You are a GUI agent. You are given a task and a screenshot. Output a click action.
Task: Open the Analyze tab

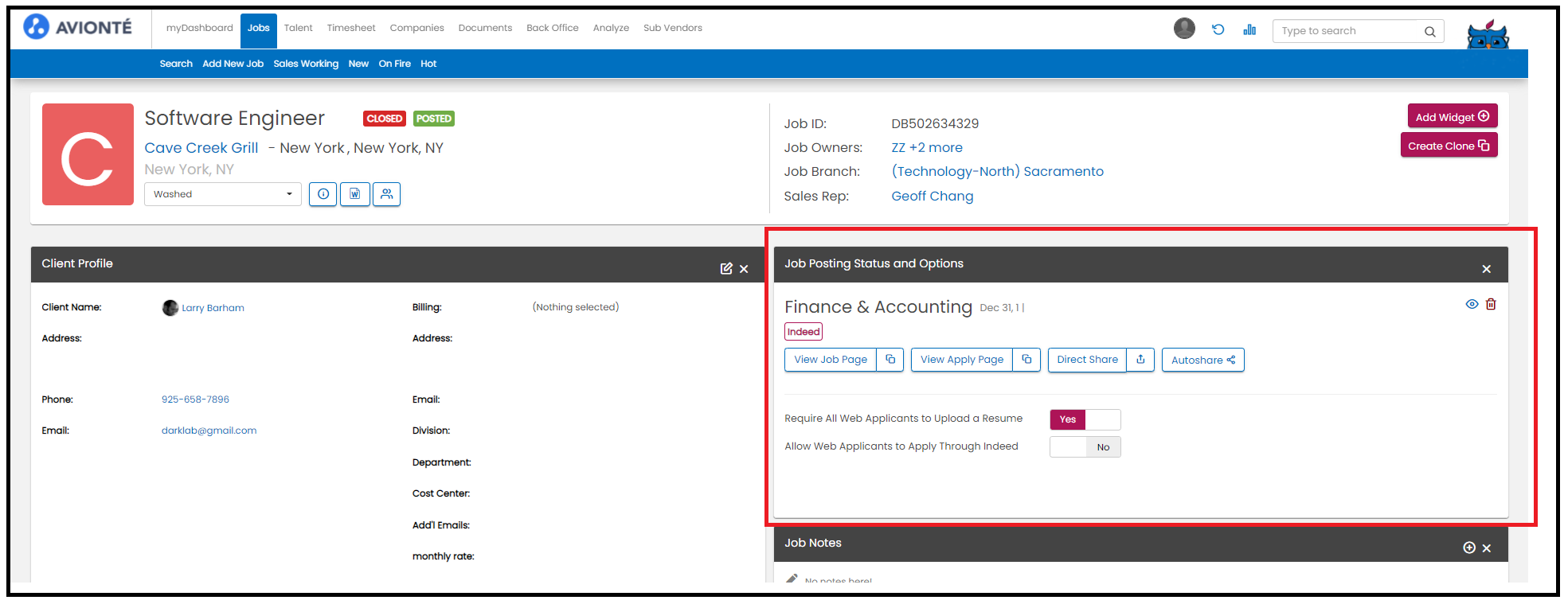(611, 28)
